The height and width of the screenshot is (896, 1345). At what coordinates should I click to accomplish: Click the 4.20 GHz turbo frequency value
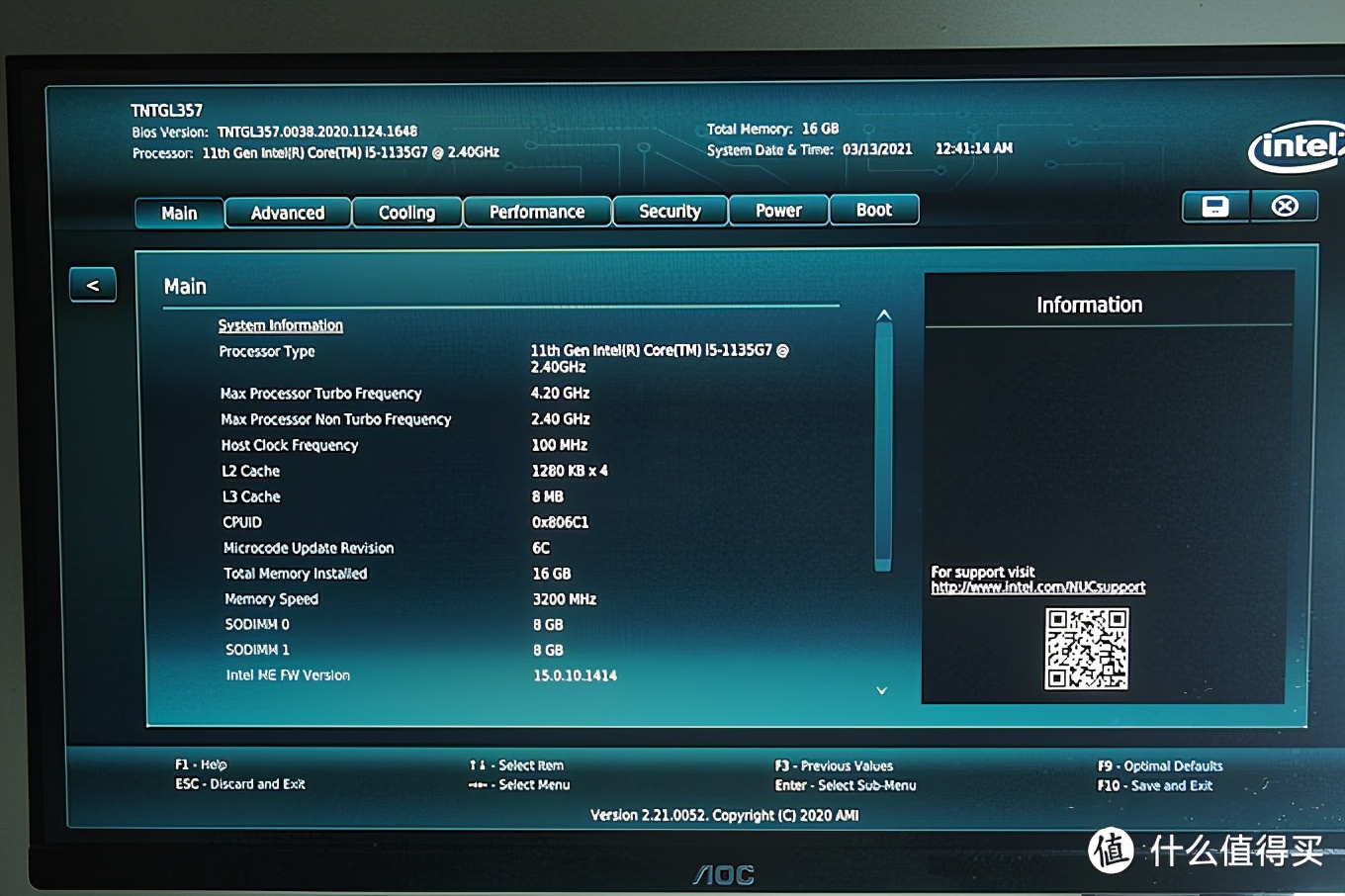560,393
